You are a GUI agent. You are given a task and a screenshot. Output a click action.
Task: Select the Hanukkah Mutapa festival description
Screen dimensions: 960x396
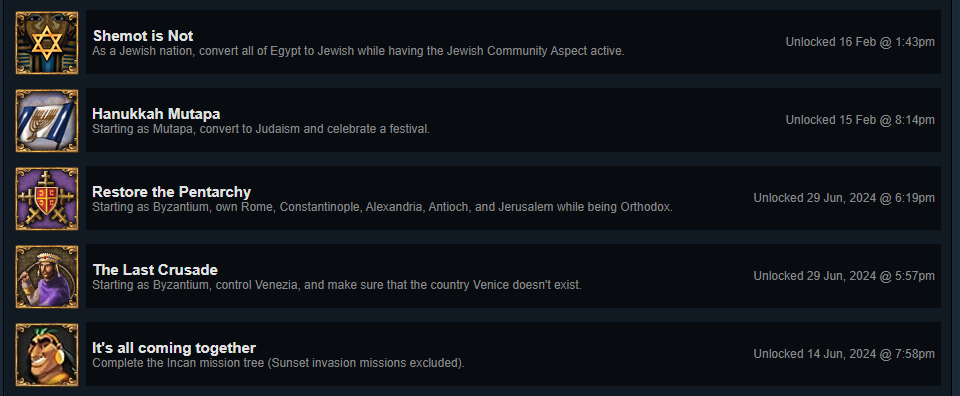click(261, 130)
